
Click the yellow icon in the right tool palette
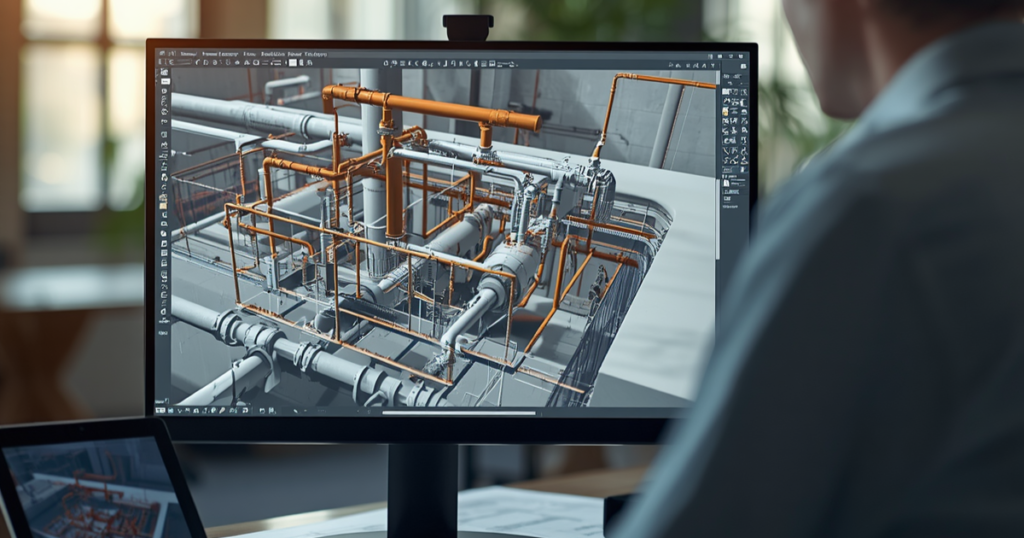725,111
